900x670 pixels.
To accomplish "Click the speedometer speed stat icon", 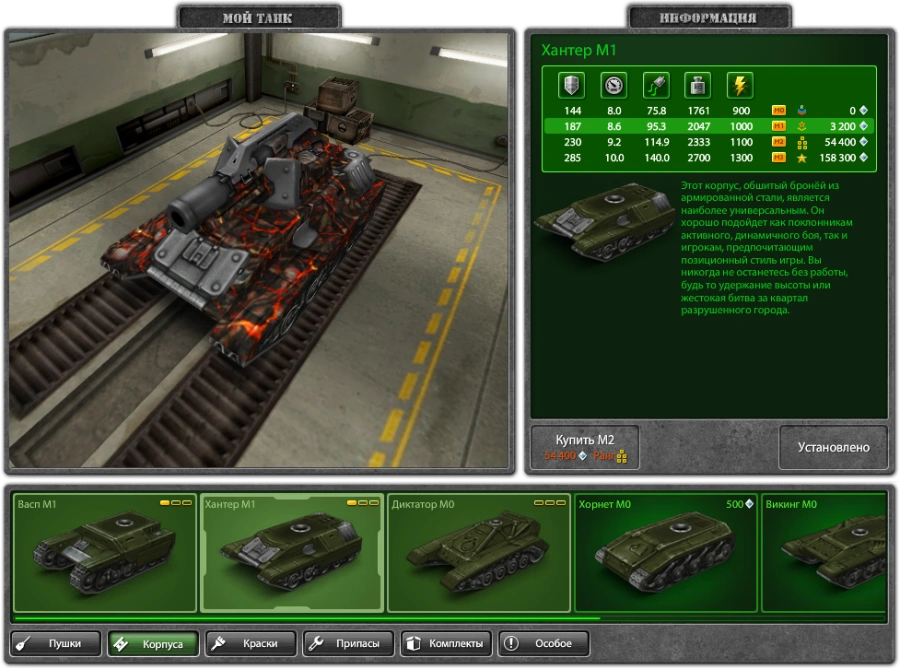I will coord(614,86).
